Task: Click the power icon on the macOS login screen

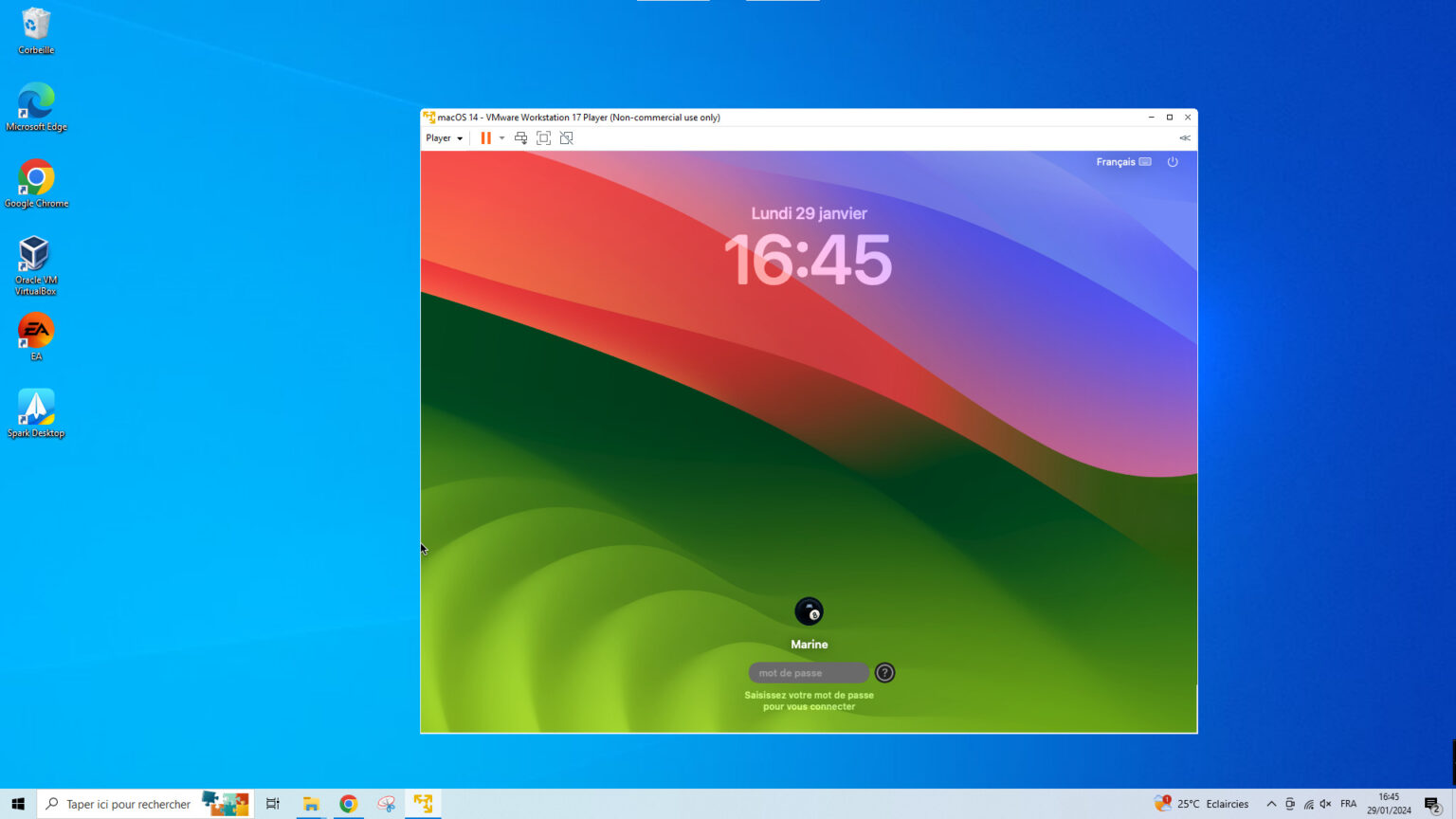Action: pyautogui.click(x=1173, y=161)
